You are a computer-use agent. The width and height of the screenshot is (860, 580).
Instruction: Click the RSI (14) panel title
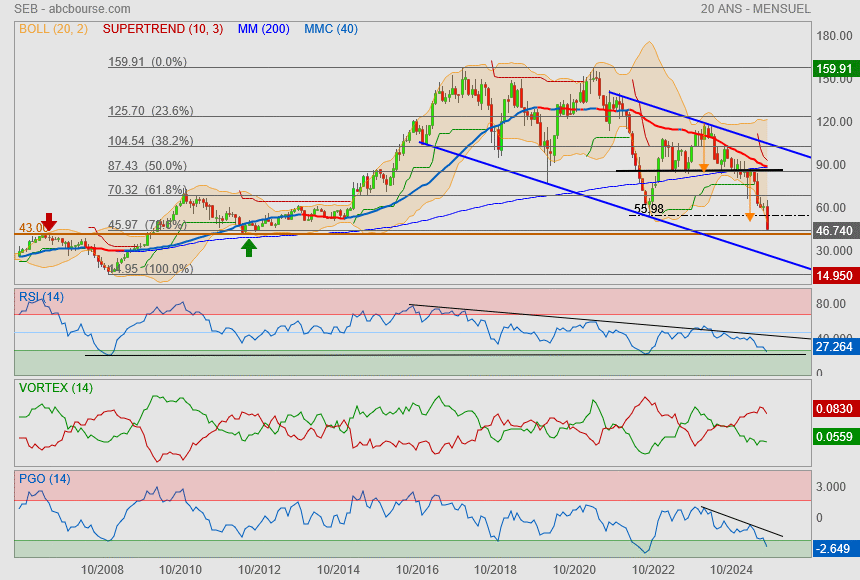click(x=41, y=295)
